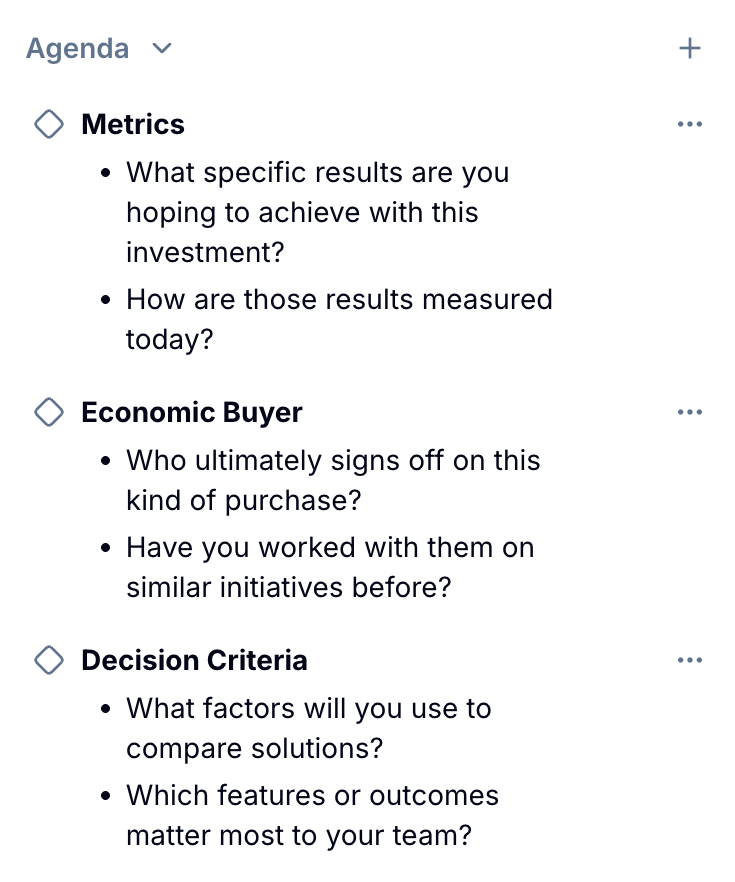Select the Economic Buyer agenda heading

pos(192,412)
